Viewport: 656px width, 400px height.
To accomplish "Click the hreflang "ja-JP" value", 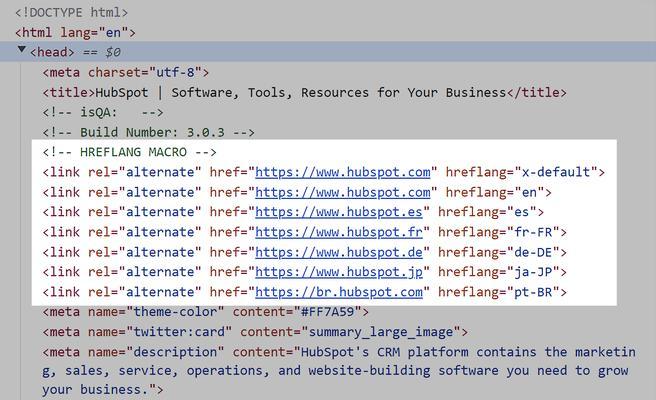I will 533,272.
